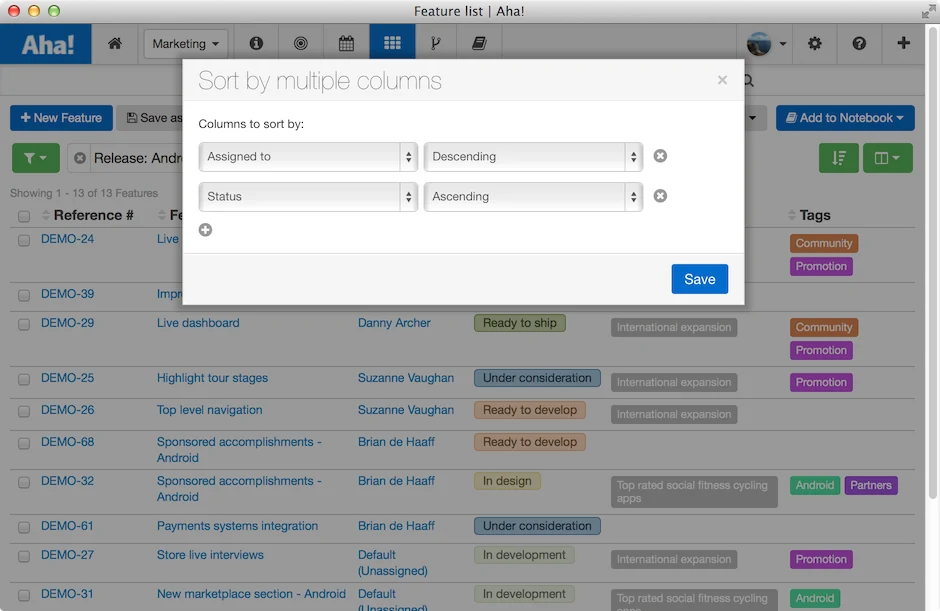
Task: Check the DEMO-68 row checkbox
Action: click(24, 443)
